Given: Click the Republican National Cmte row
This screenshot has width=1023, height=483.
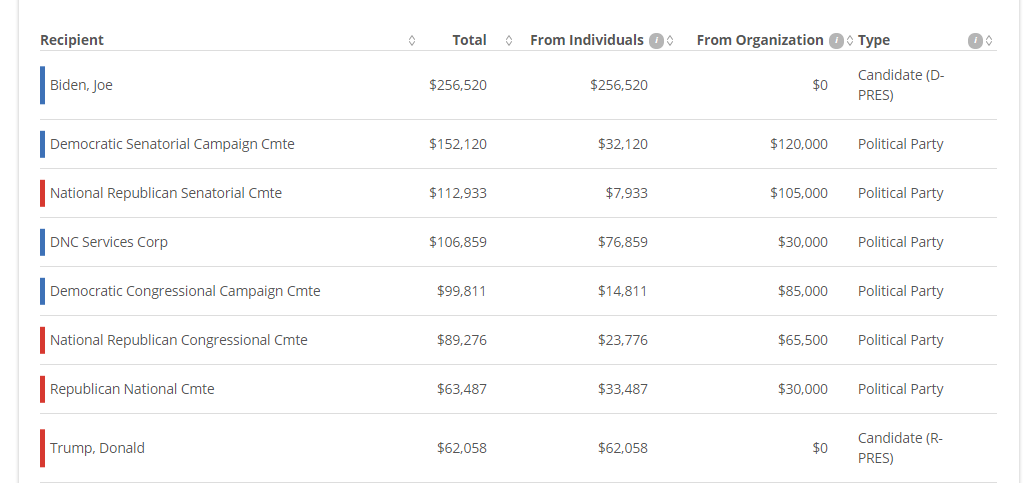Looking at the screenshot, I should pos(518,389).
